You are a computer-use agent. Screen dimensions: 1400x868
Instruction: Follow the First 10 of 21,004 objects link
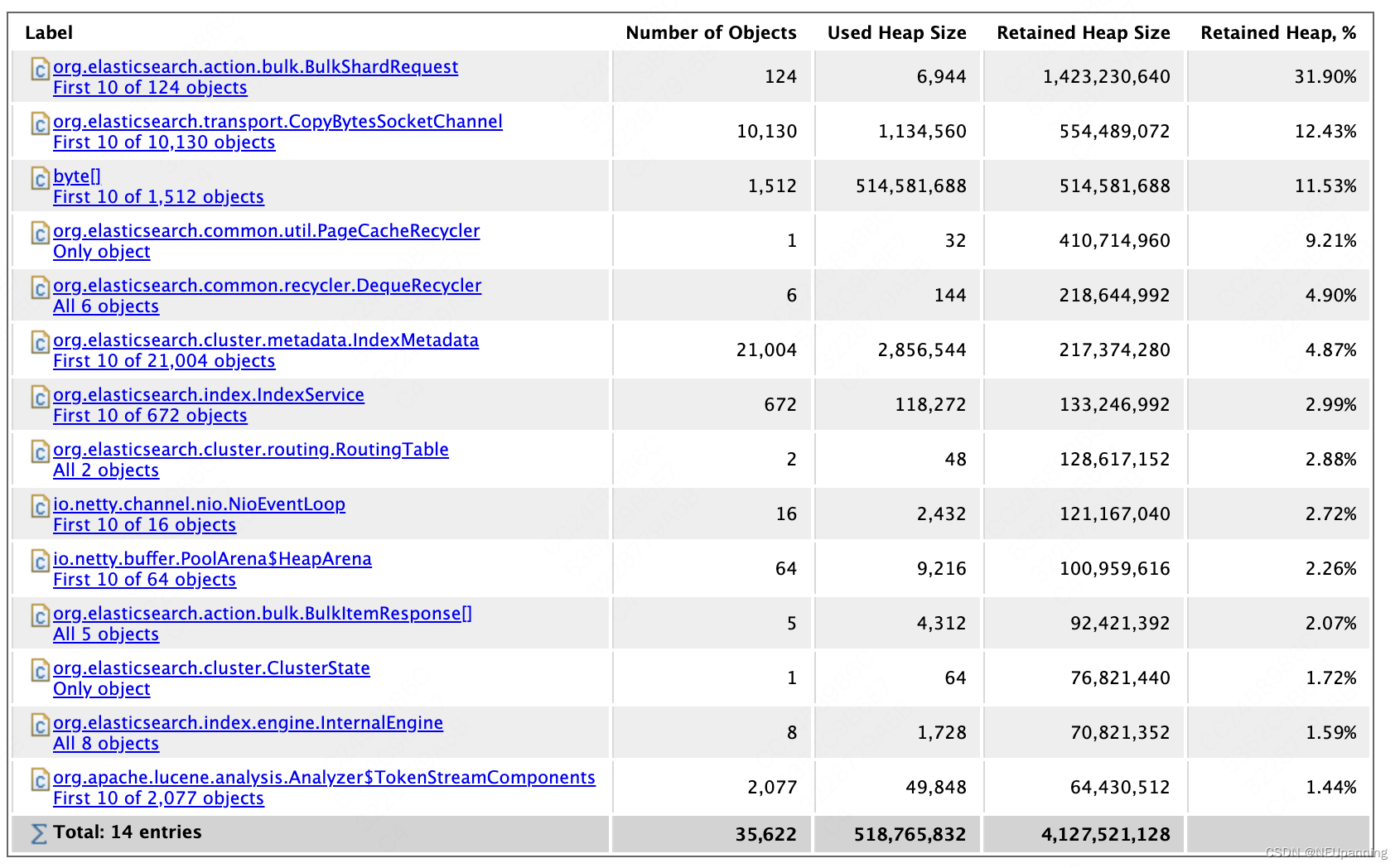(x=164, y=361)
